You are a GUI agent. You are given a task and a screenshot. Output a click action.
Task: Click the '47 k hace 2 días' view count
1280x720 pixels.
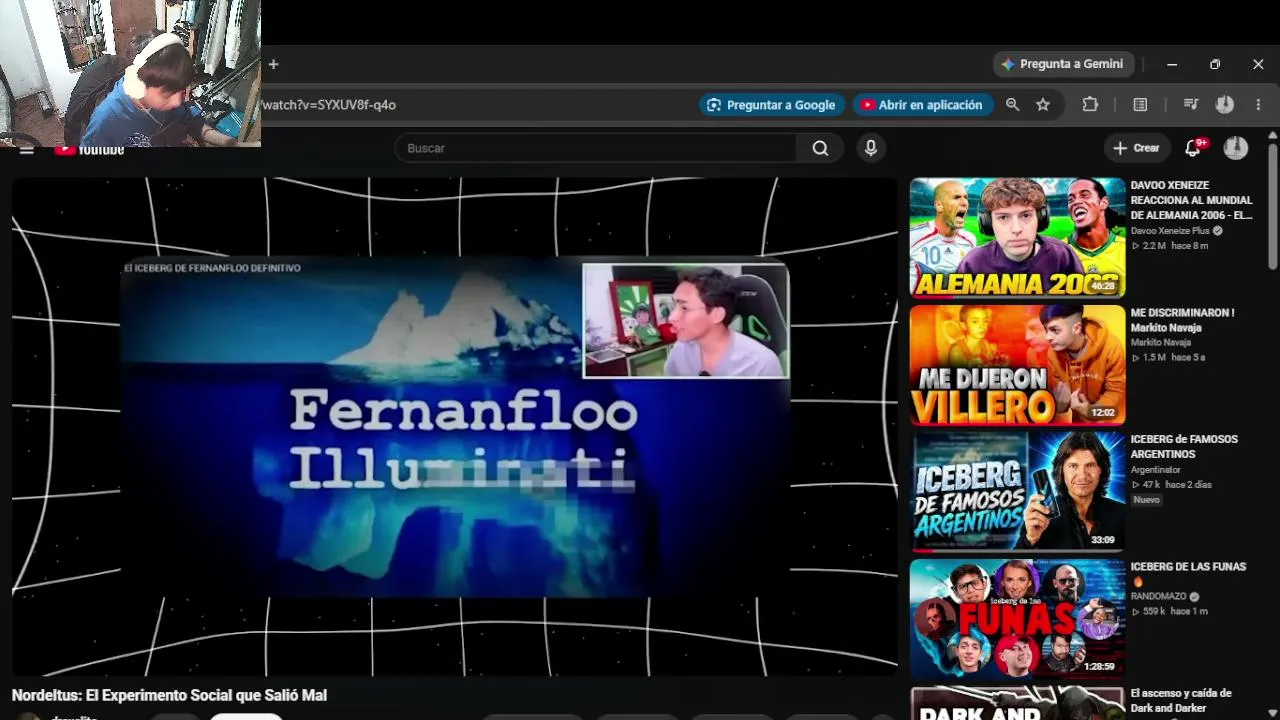click(1171, 485)
